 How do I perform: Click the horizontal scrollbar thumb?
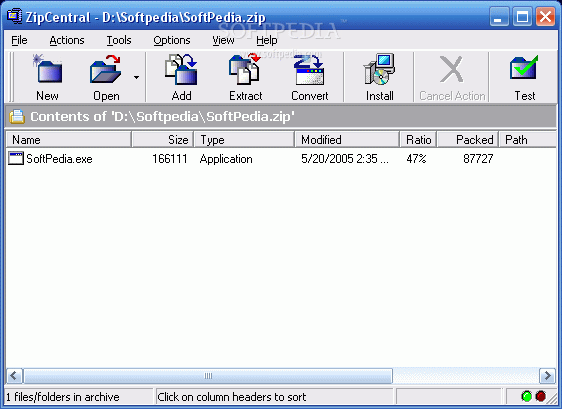click(208, 376)
